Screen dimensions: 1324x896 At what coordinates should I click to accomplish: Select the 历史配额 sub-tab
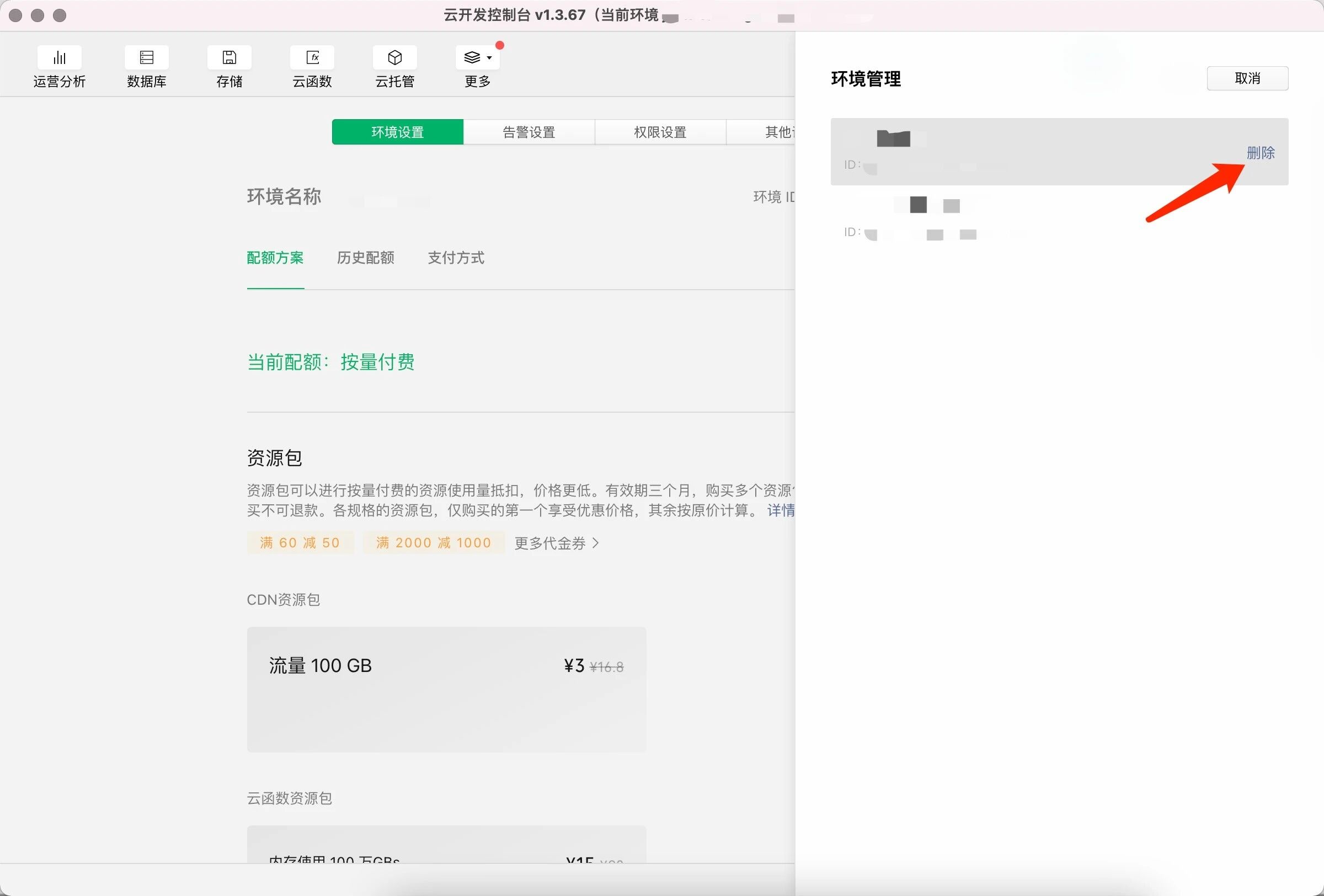[x=365, y=258]
